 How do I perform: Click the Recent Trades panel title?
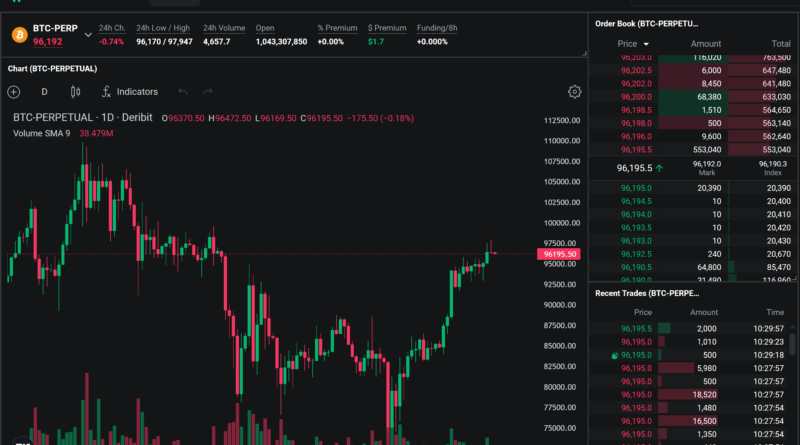click(647, 293)
